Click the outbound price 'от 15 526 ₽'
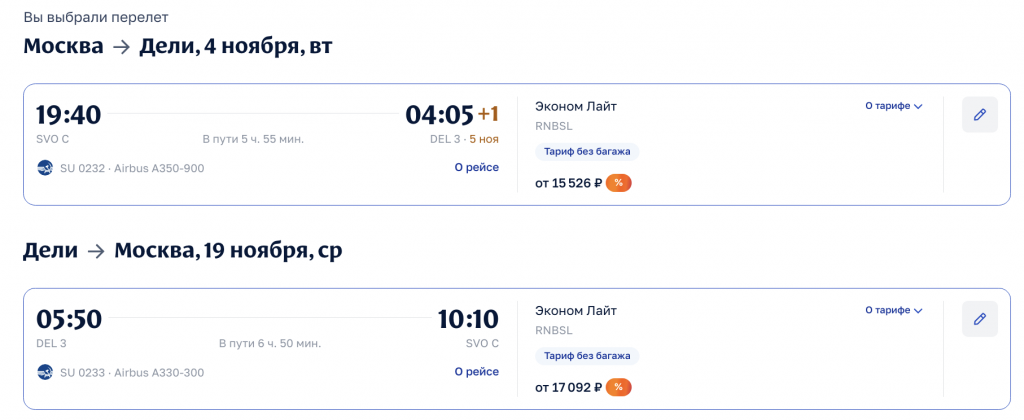The height and width of the screenshot is (420, 1024). [x=568, y=183]
